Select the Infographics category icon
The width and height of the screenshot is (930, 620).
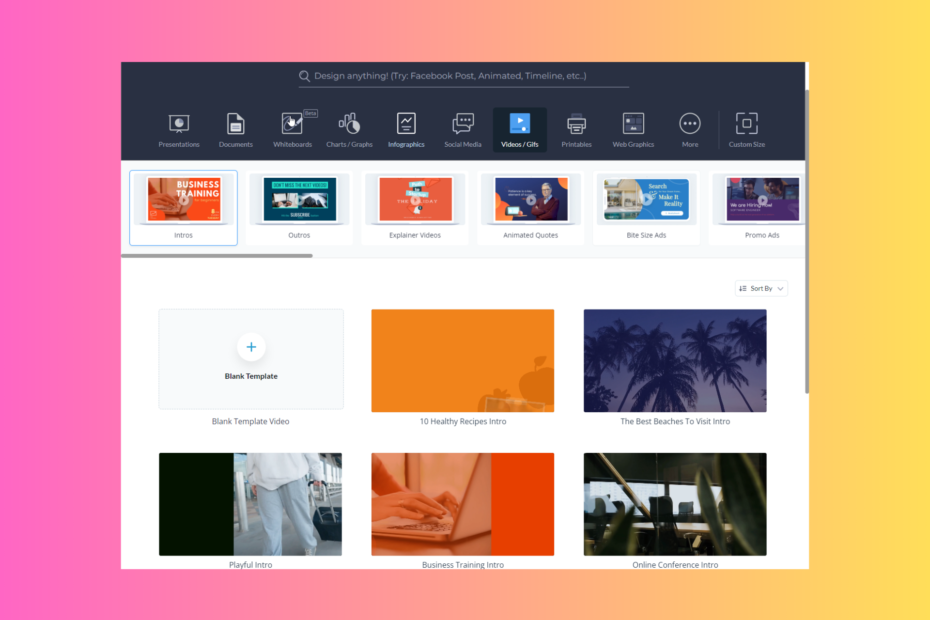(x=406, y=123)
